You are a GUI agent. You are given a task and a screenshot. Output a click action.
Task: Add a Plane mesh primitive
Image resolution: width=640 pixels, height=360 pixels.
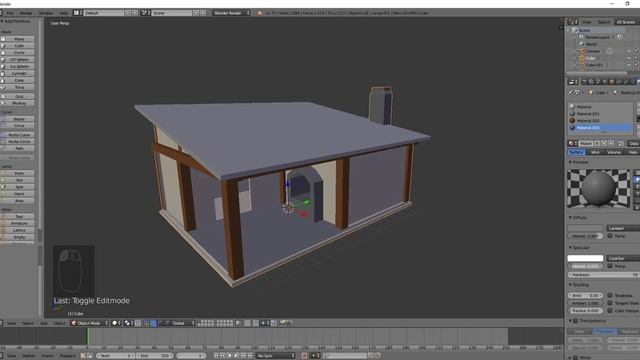pos(18,39)
